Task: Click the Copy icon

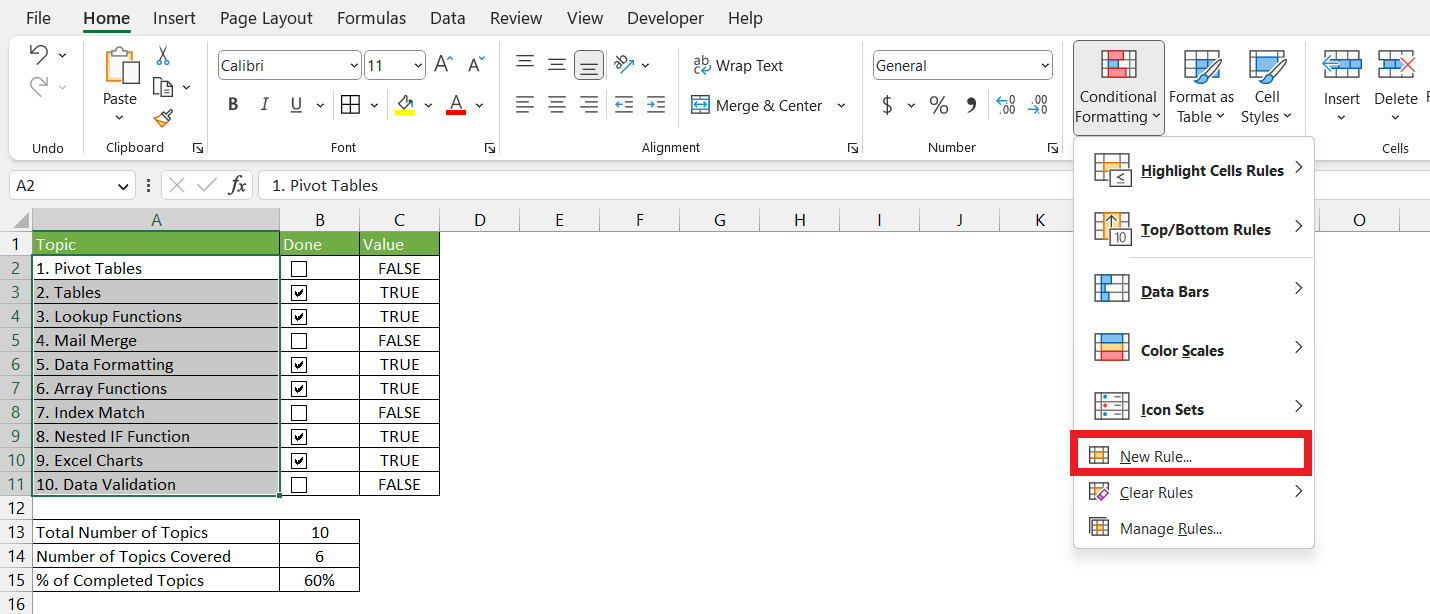Action: click(x=163, y=87)
